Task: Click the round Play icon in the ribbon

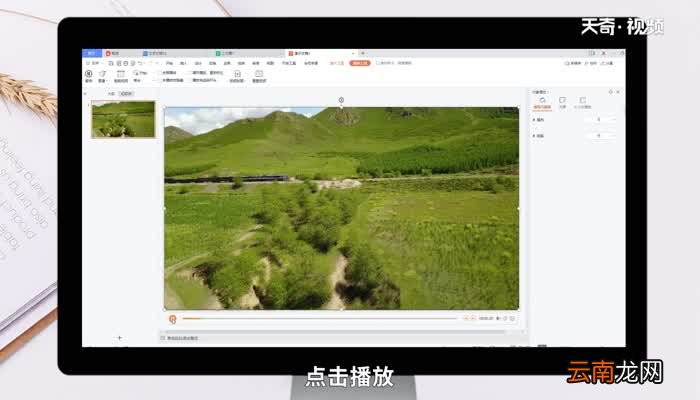Action: [x=89, y=73]
